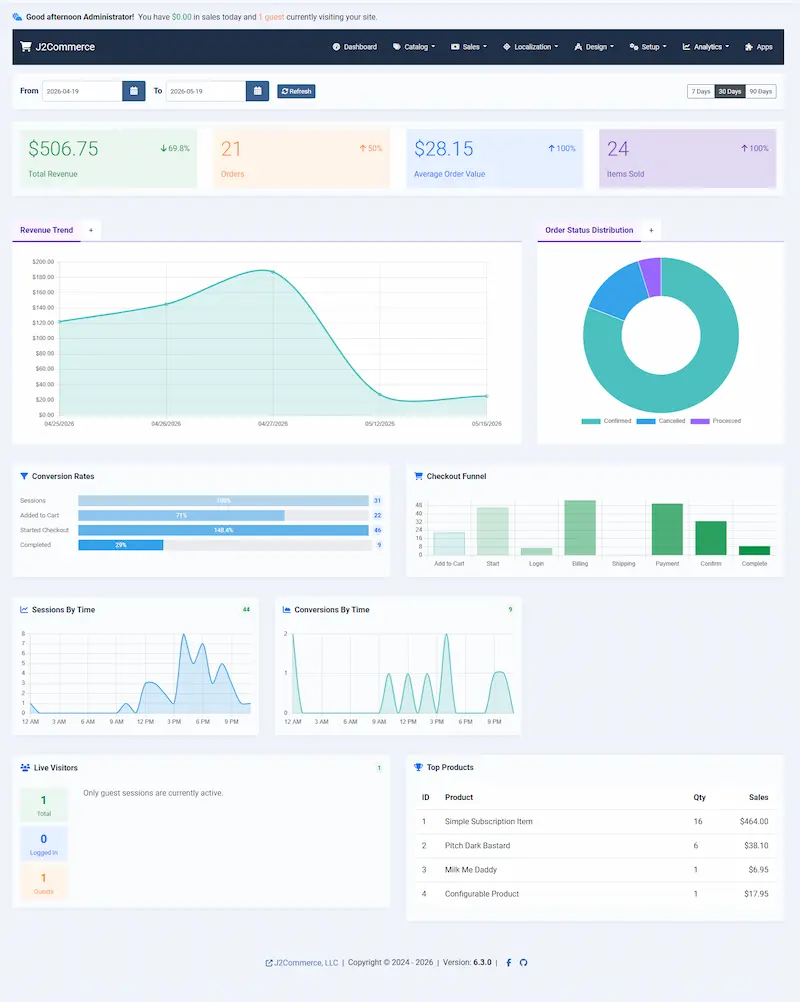Select the 90 Days range
The height and width of the screenshot is (1002, 800).
coord(760,91)
